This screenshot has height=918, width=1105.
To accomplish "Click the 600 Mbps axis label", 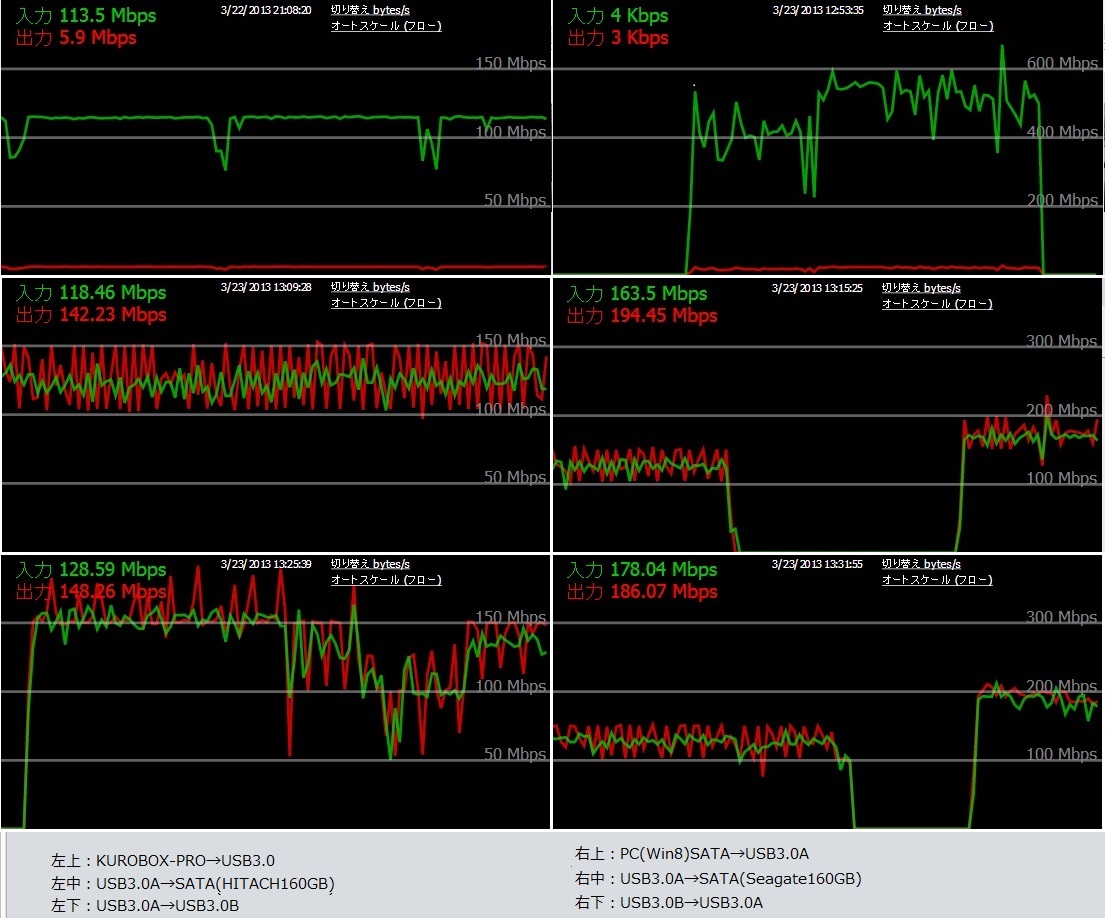I will coord(1062,63).
